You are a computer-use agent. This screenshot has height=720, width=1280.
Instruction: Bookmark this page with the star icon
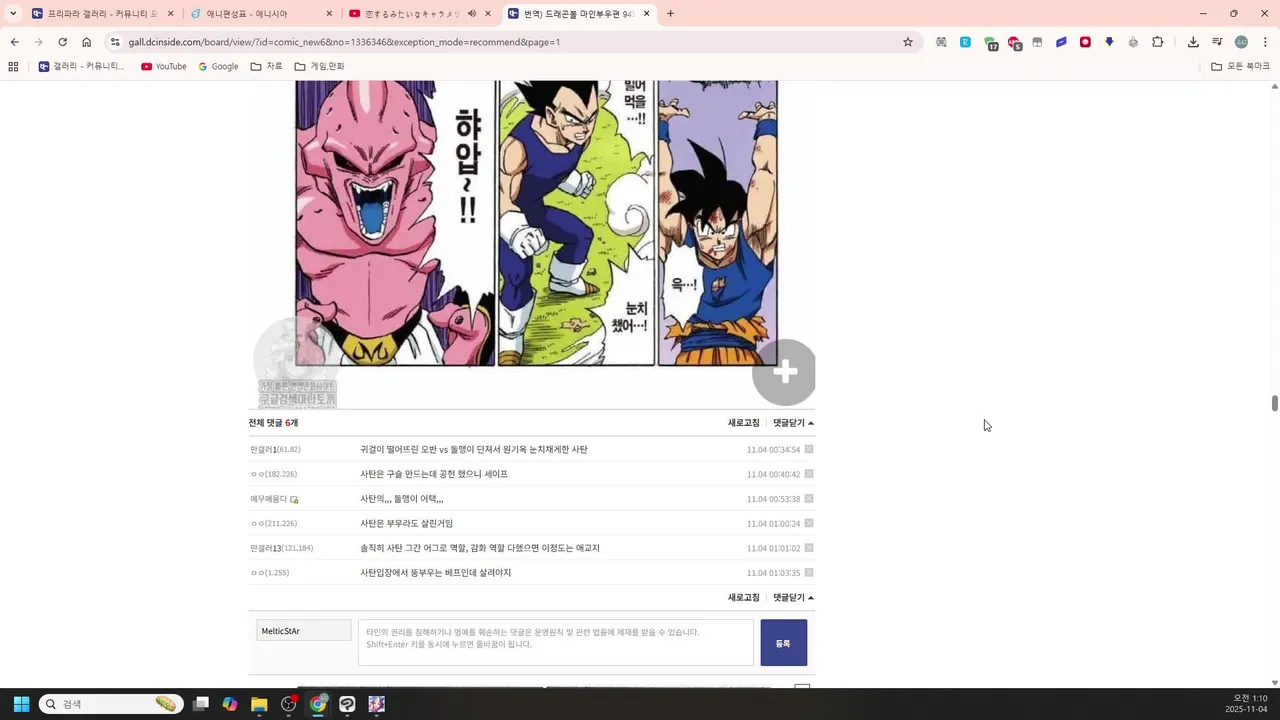[908, 42]
